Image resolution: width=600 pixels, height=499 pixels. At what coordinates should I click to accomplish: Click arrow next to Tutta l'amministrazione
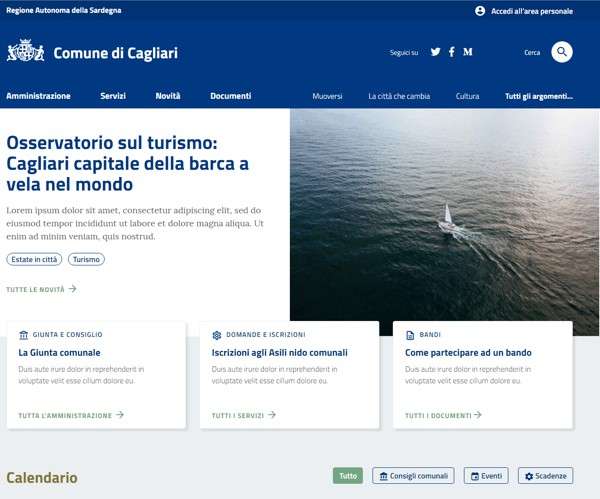(120, 414)
